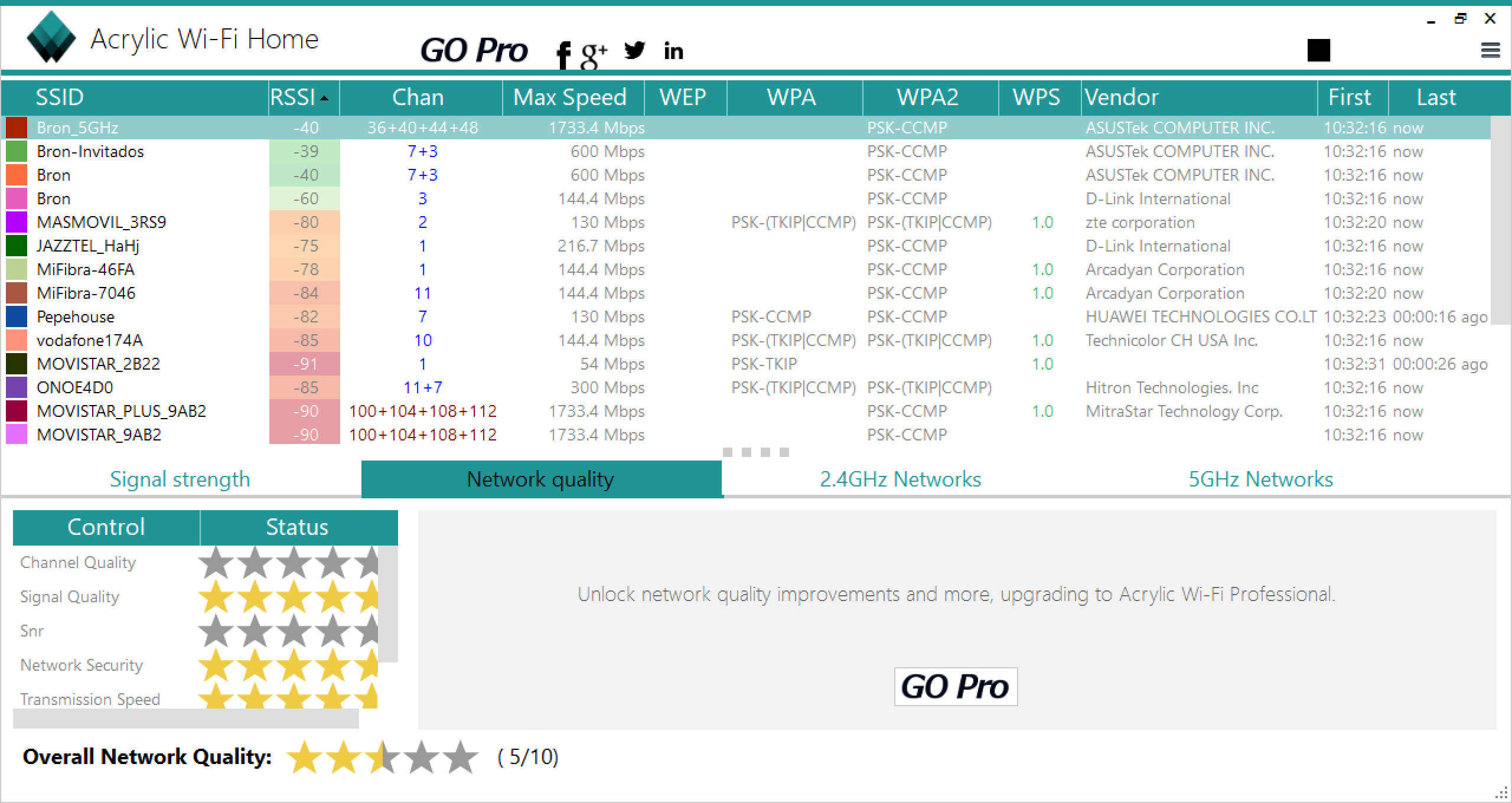Open the hamburger menu icon
Screen dimensions: 1512x803
(x=1490, y=50)
